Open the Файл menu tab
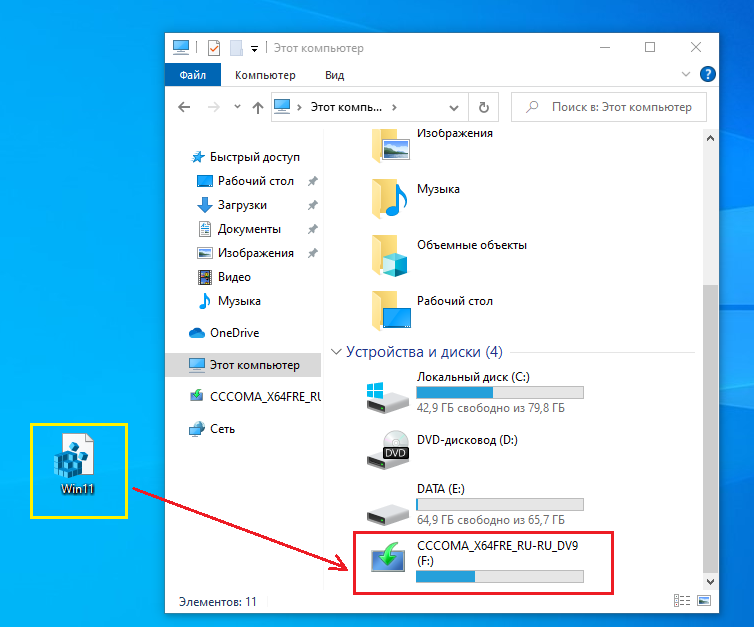This screenshot has height=627, width=754. 193,75
